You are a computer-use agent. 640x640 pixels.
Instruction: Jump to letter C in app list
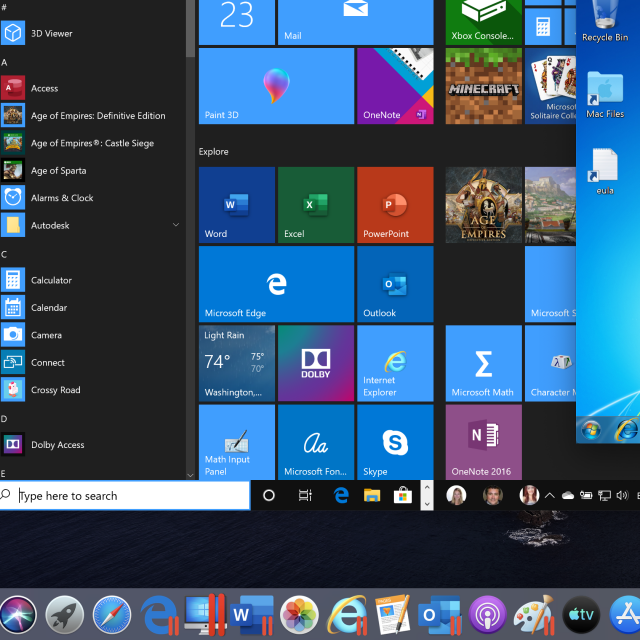pyautogui.click(x=4, y=254)
